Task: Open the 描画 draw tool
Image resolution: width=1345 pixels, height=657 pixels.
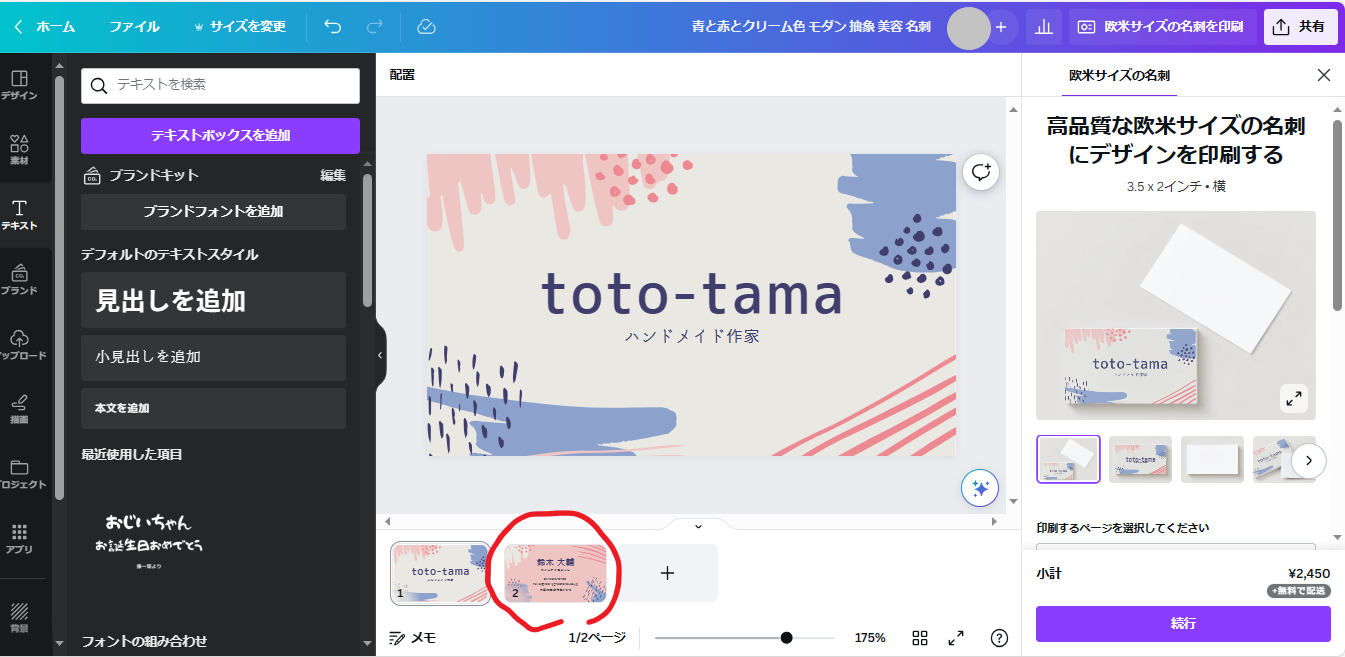Action: (19, 408)
